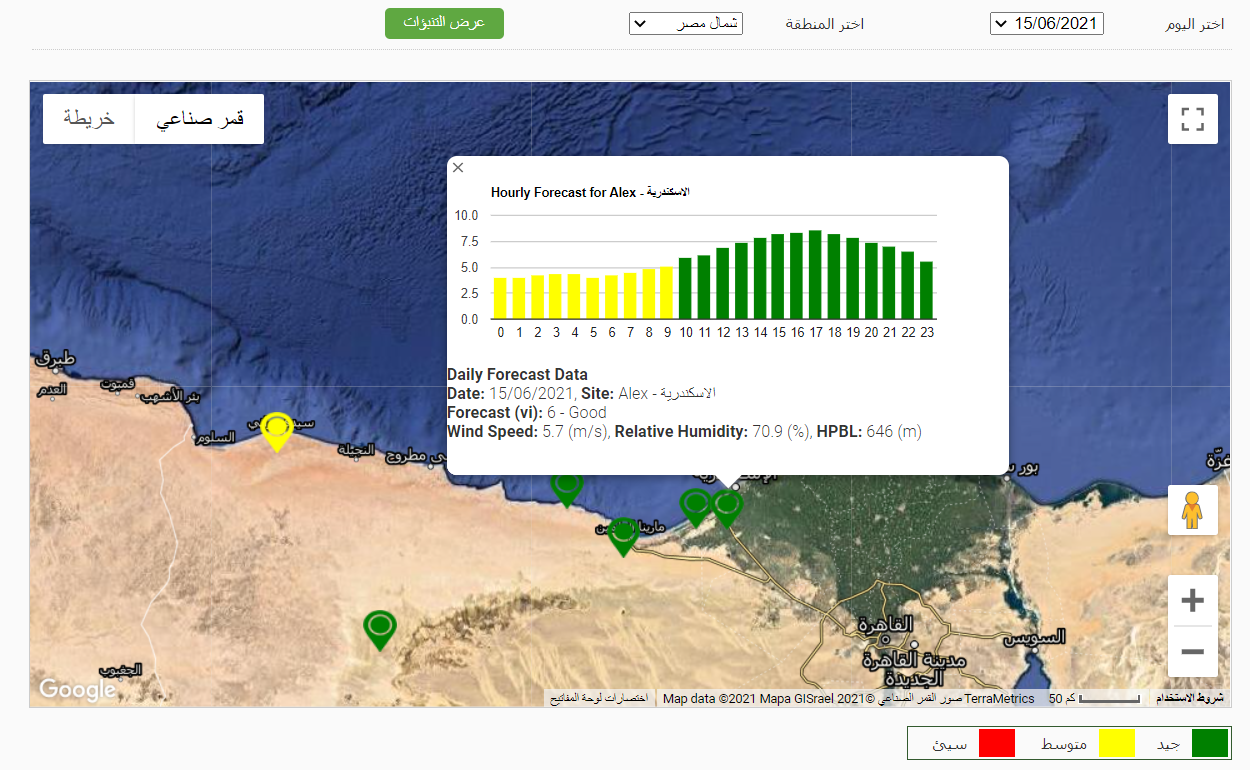Screen dimensions: 1250x770
Task: Click the green legend swatch for جيد
Action: coord(1208,743)
